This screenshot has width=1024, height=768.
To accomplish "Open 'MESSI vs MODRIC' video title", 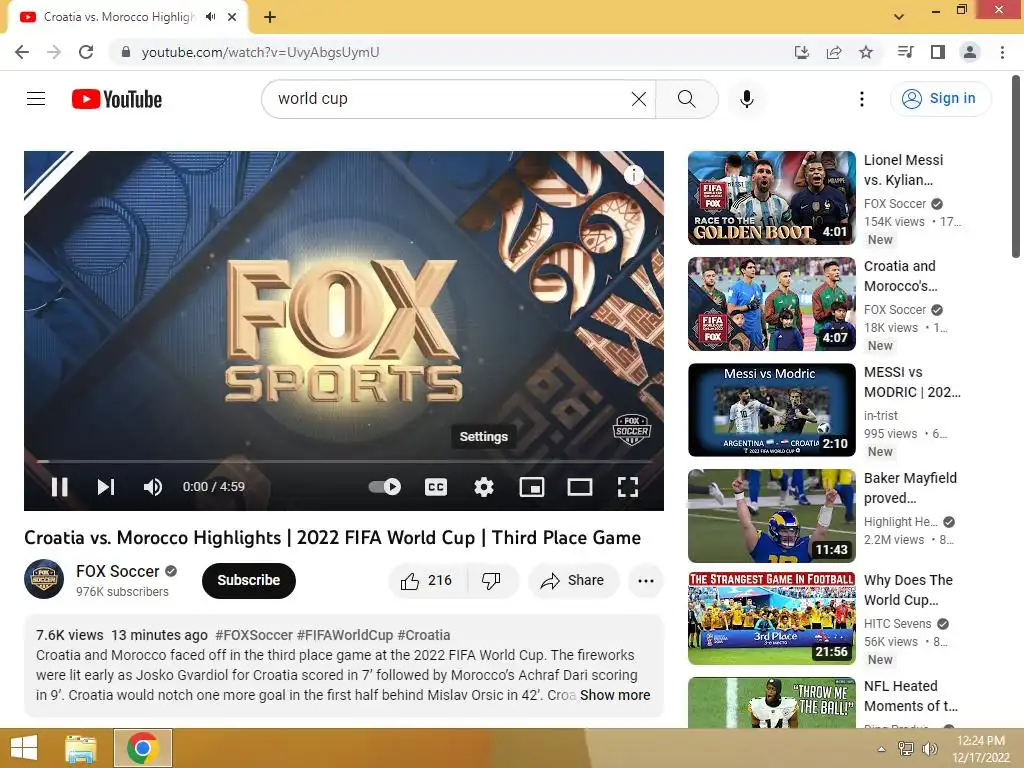I will [912, 382].
